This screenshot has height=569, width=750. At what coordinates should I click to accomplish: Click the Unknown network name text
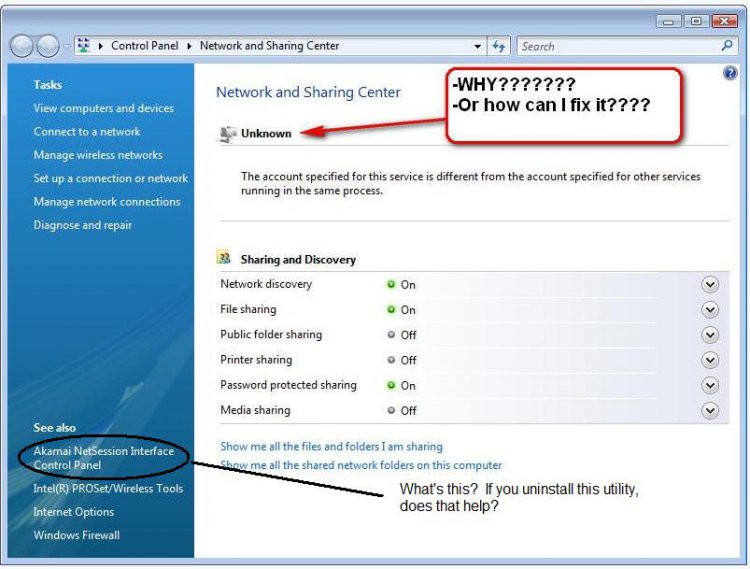(x=266, y=133)
